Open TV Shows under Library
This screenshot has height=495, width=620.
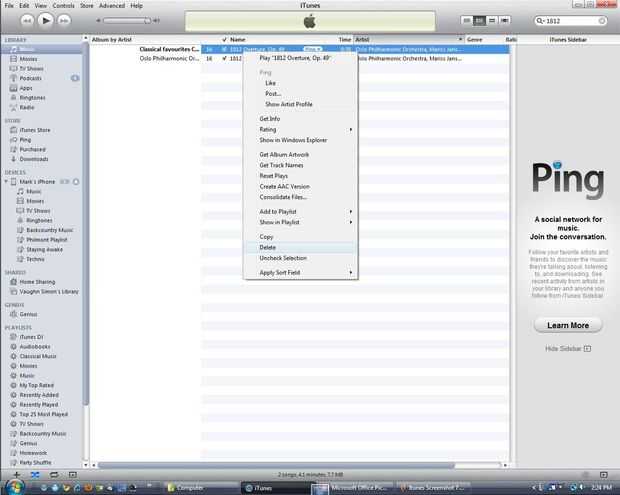click(31, 68)
